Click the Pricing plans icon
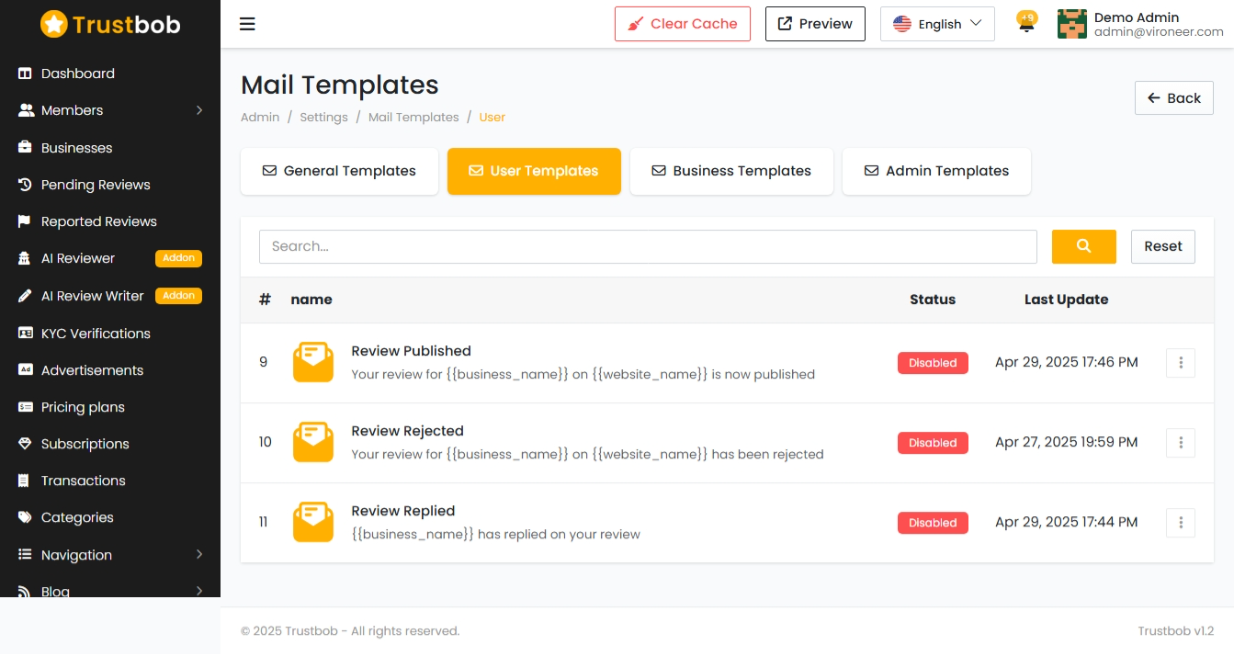Image resolution: width=1234 pixels, height=654 pixels. click(25, 407)
